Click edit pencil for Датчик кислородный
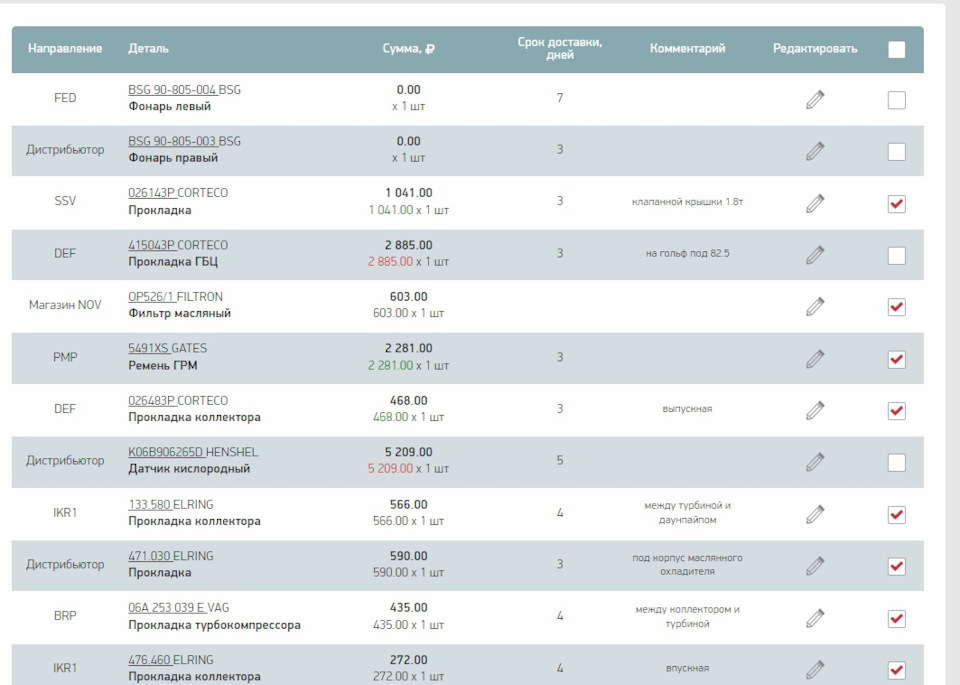 pos(814,461)
